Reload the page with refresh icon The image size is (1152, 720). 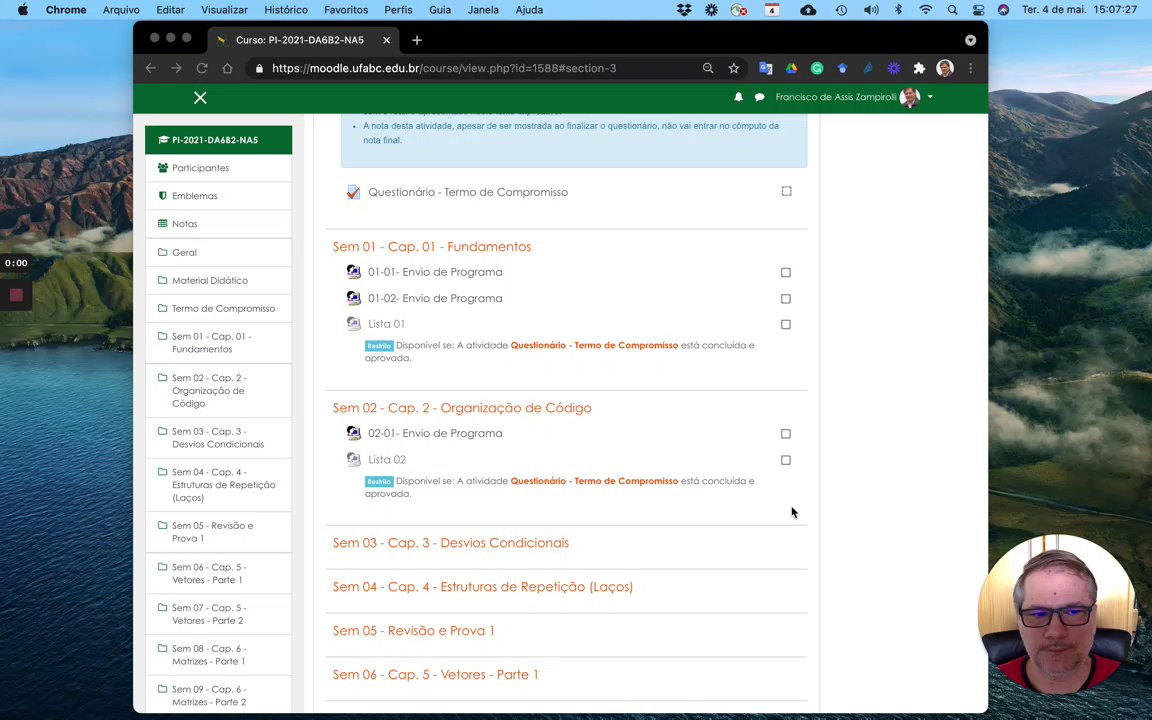click(x=202, y=68)
